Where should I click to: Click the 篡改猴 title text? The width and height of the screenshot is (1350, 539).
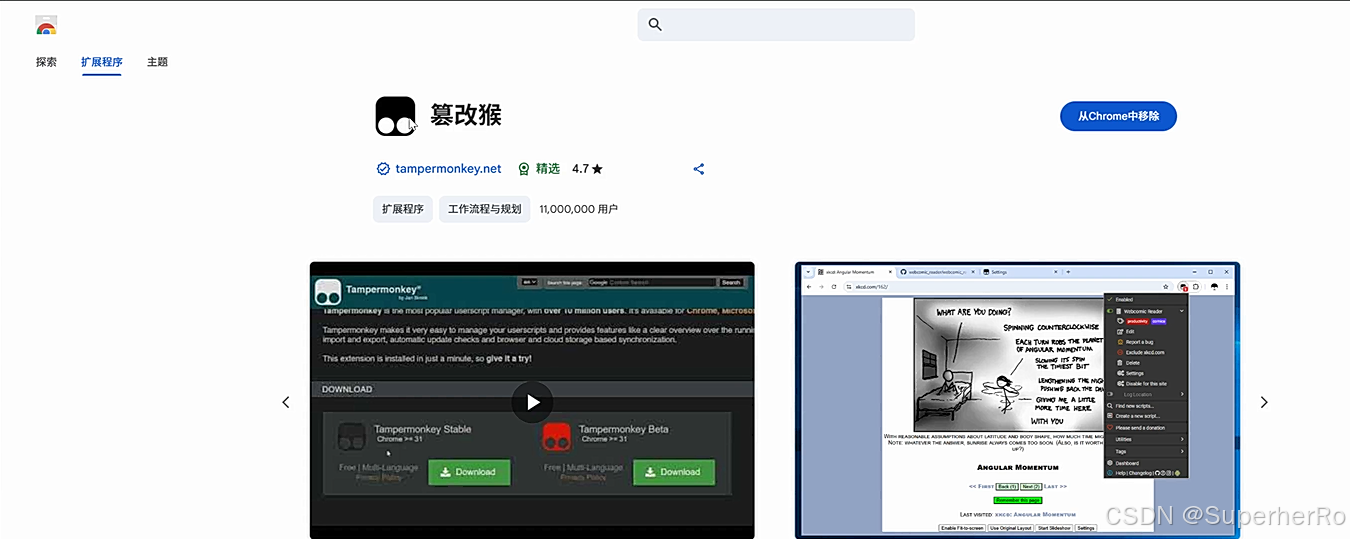(x=466, y=115)
